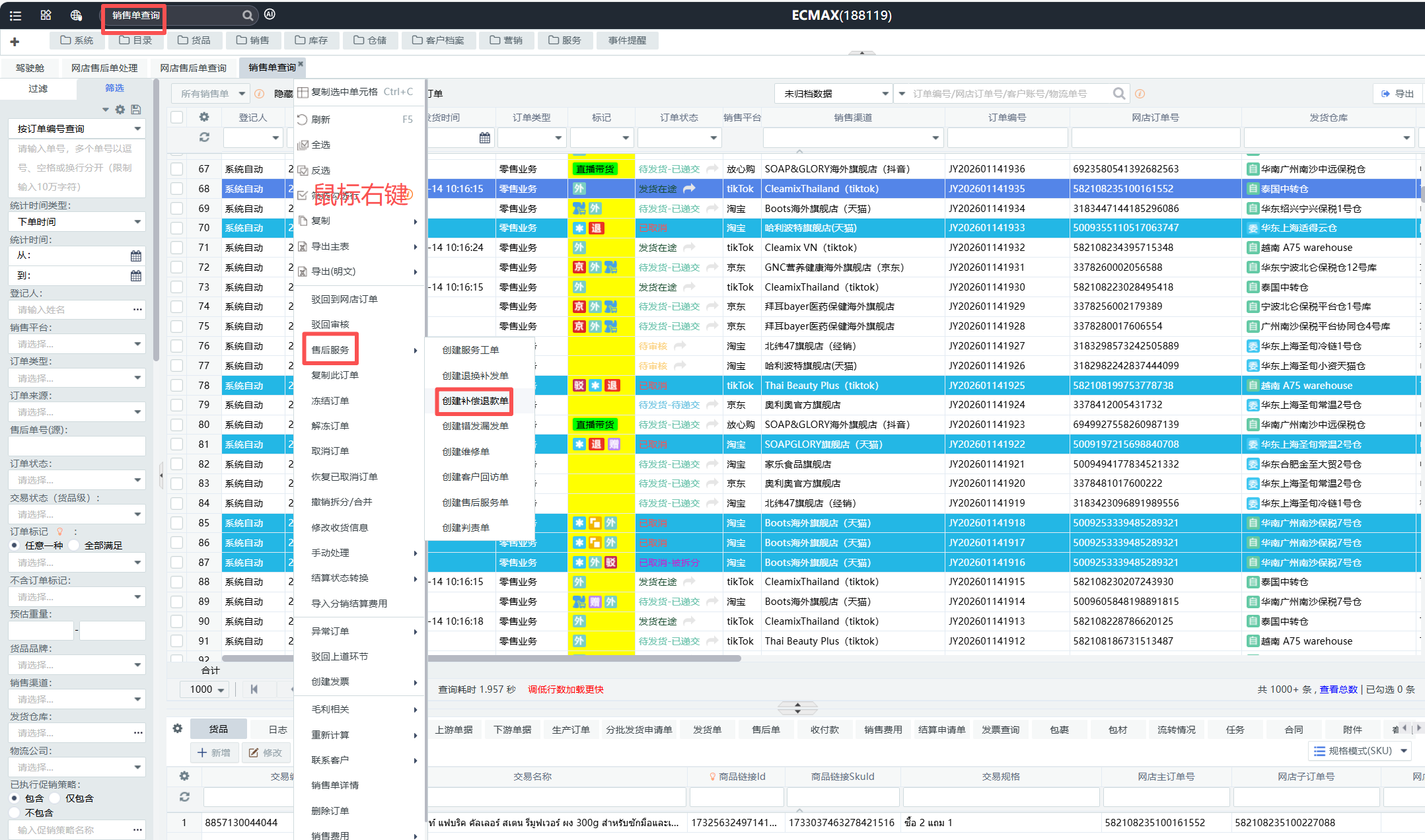Tick the checkbox for row 67

(177, 169)
